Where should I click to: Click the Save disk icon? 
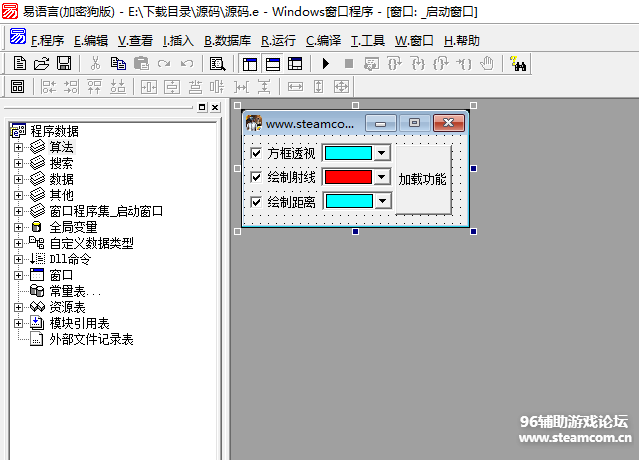coord(63,63)
